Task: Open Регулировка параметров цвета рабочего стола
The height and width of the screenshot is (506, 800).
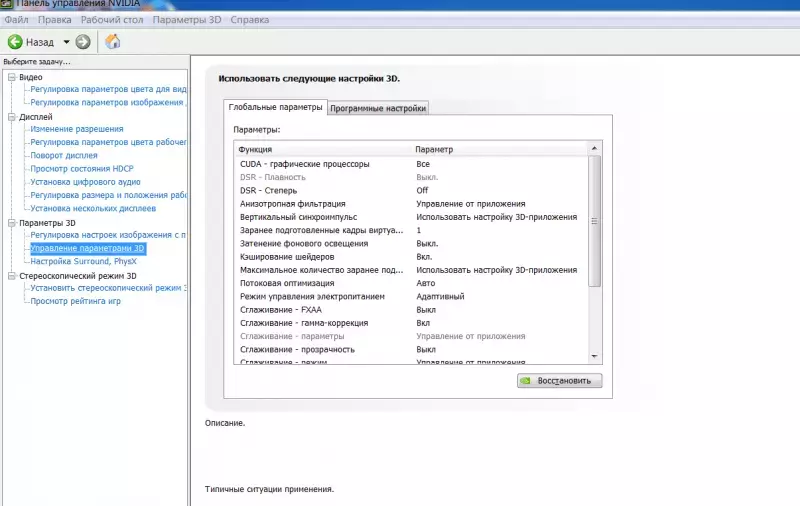Action: tap(108, 142)
